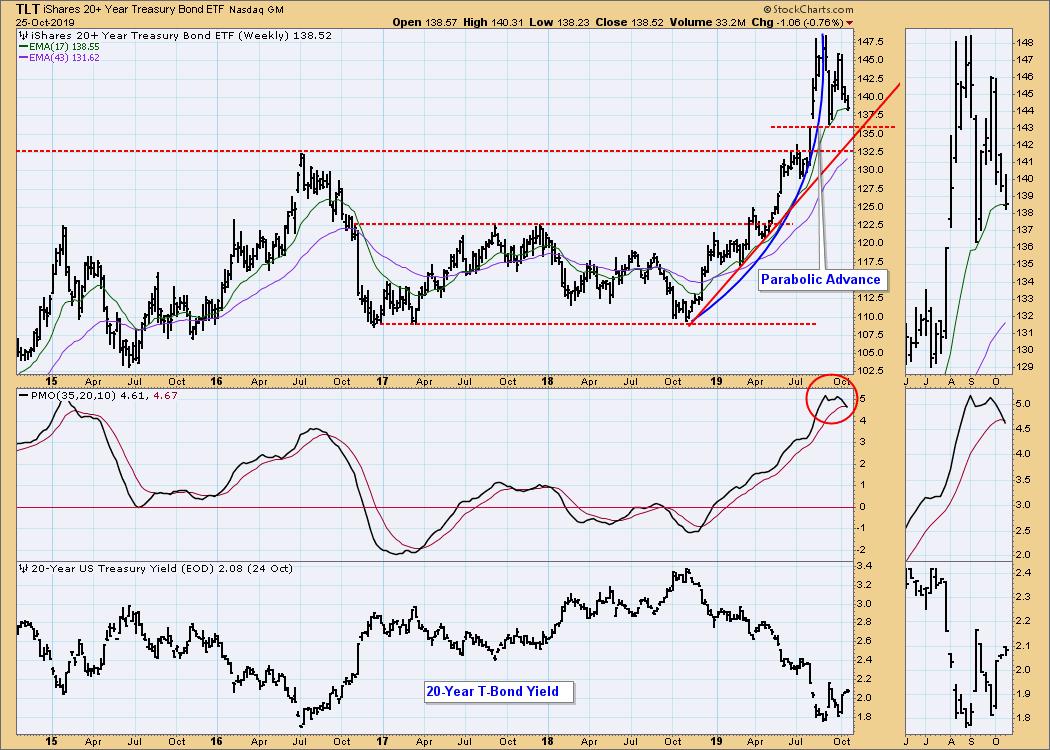Click the Chg -1.06 (-0.76%) value
The image size is (1050, 750).
(x=798, y=22)
